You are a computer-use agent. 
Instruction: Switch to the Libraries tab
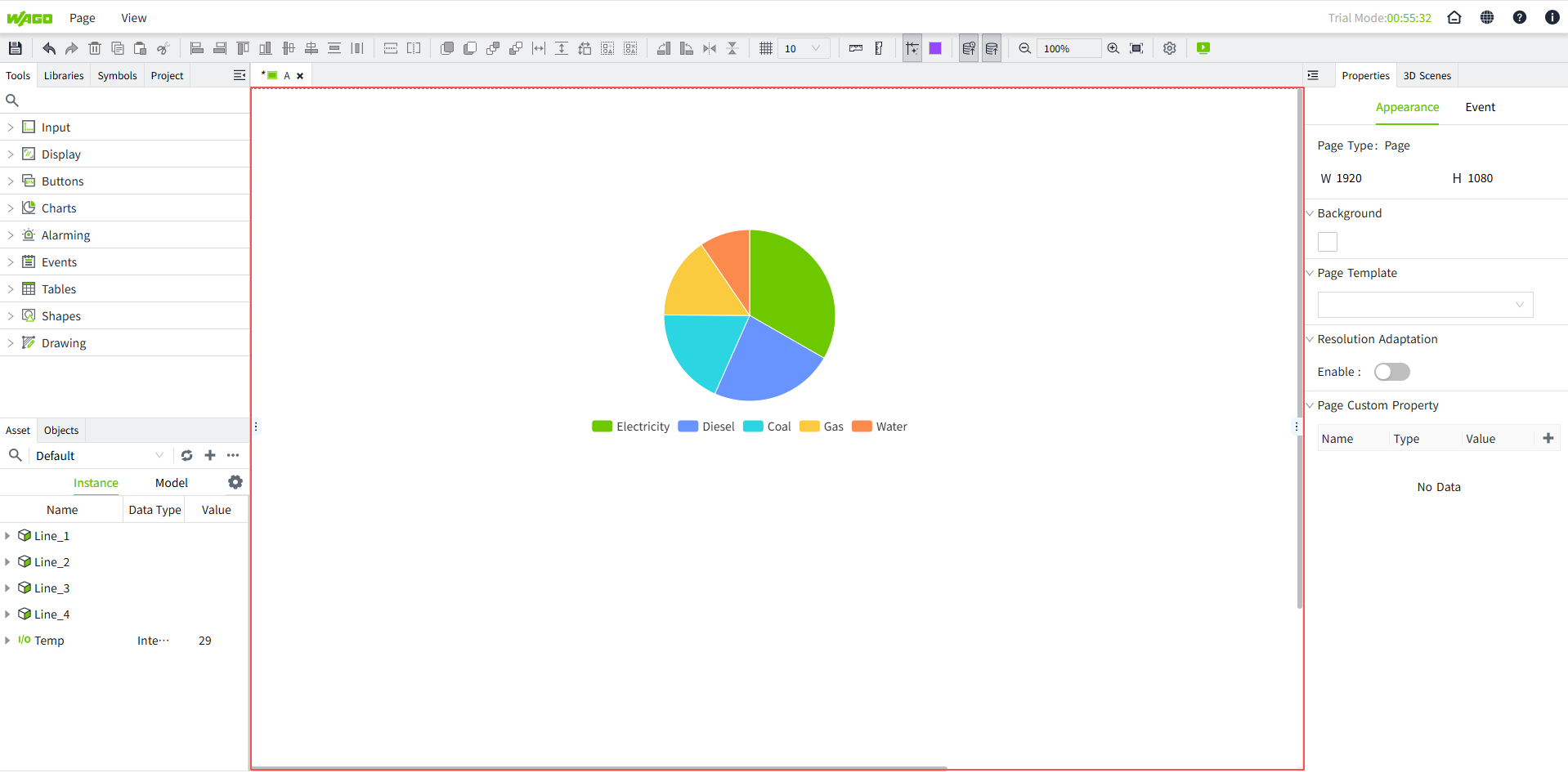pos(64,75)
